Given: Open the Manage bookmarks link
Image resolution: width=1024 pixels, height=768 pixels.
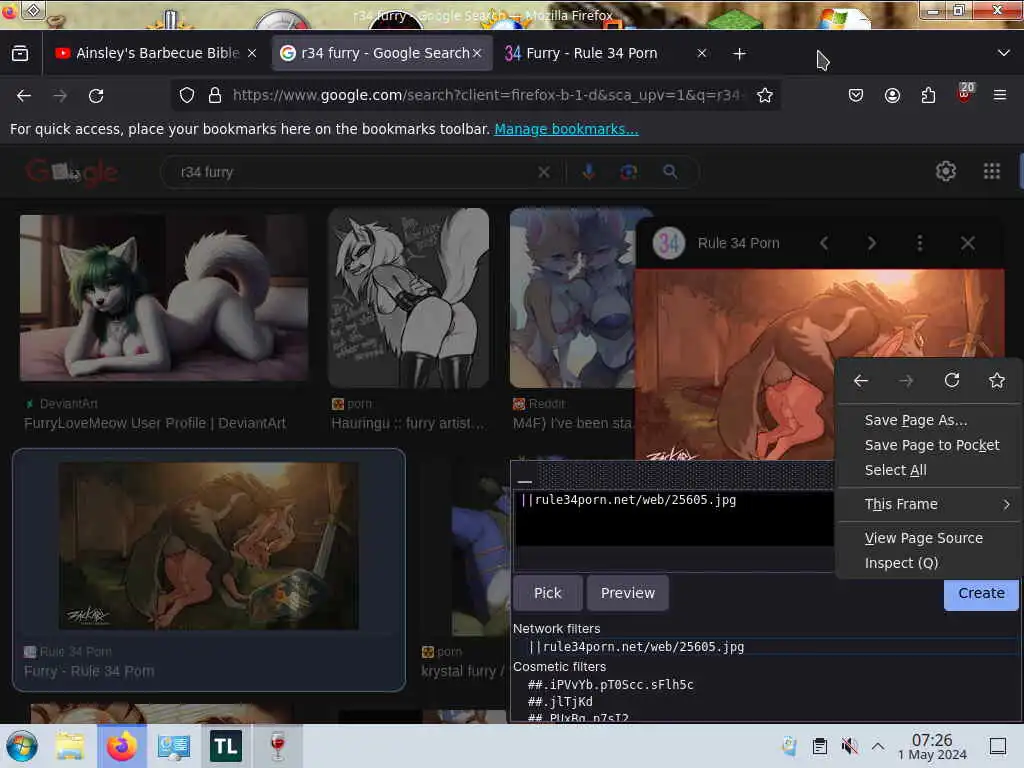Looking at the screenshot, I should (566, 129).
